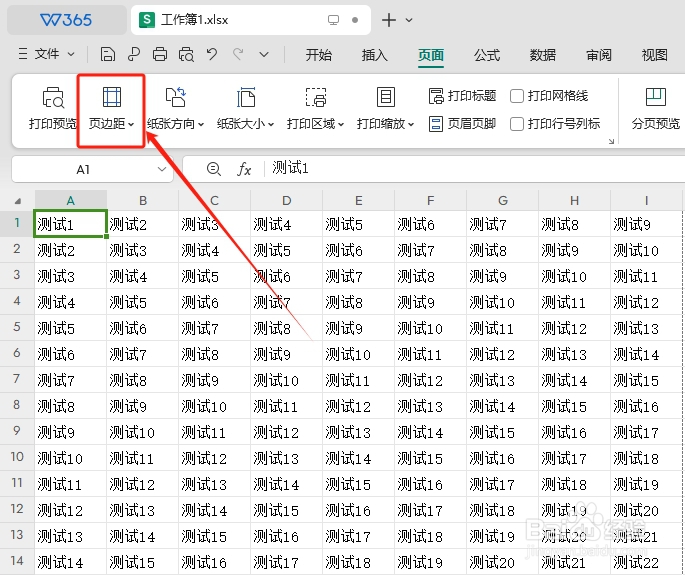Click the select-all corner triangle
685x575 pixels.
pos(18,201)
